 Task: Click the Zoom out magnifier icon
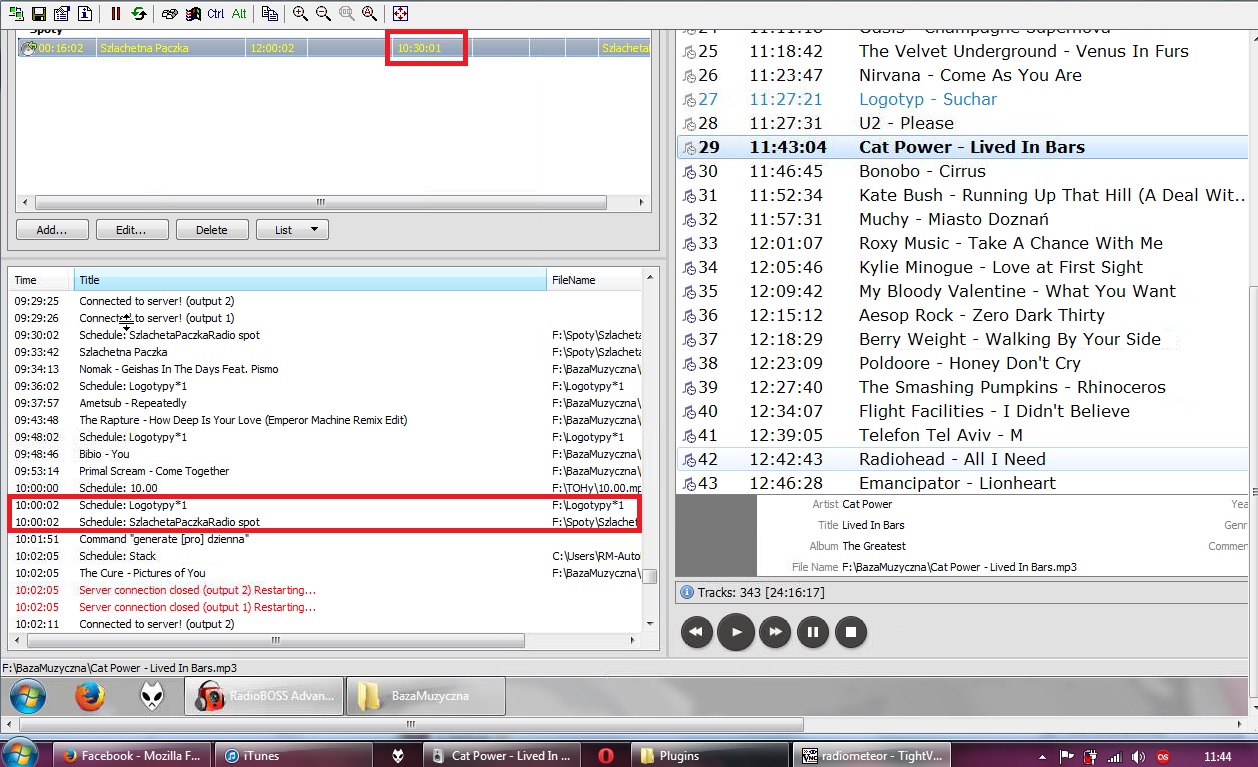[x=323, y=14]
